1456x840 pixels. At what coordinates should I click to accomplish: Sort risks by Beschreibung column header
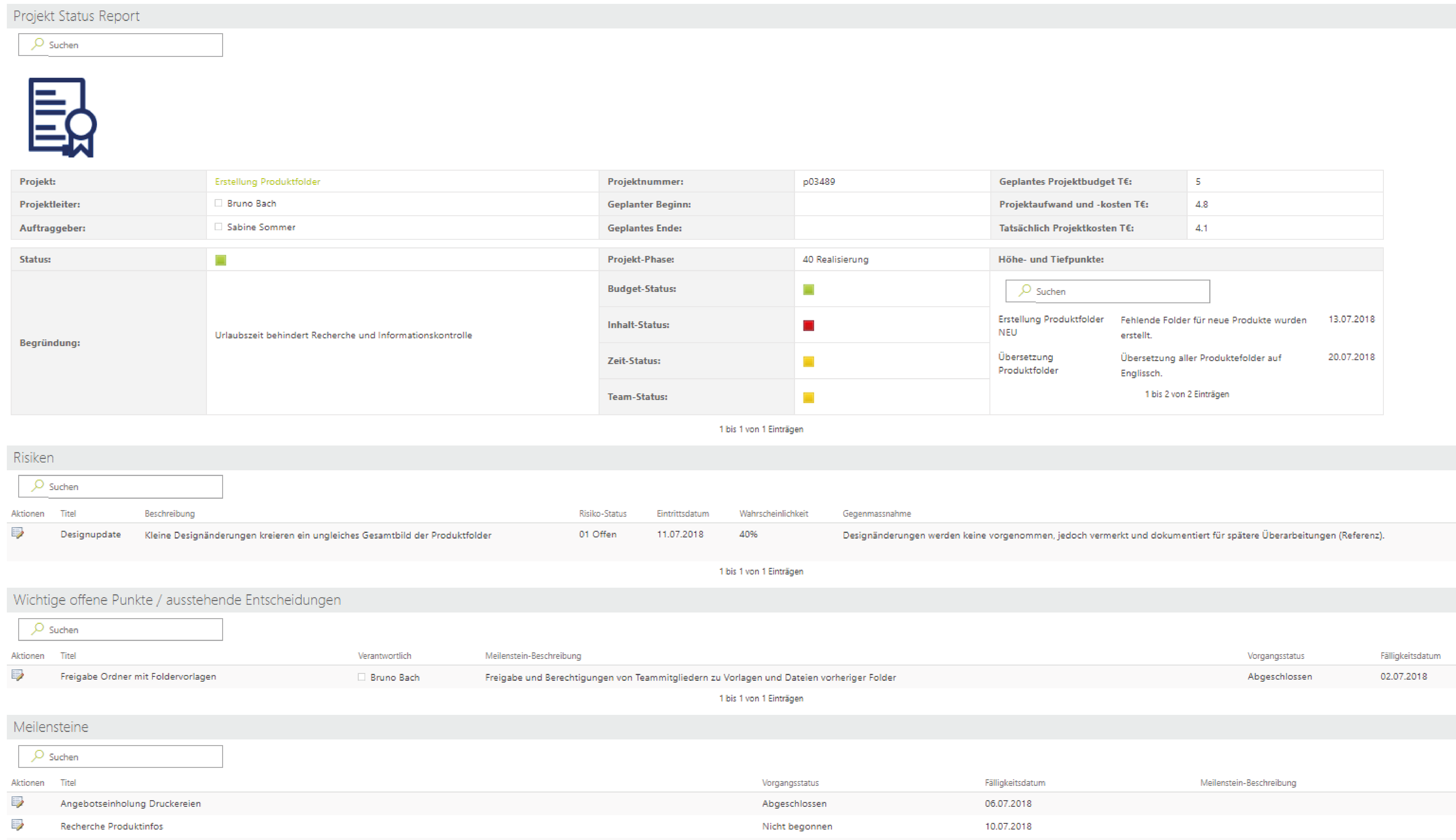click(170, 514)
